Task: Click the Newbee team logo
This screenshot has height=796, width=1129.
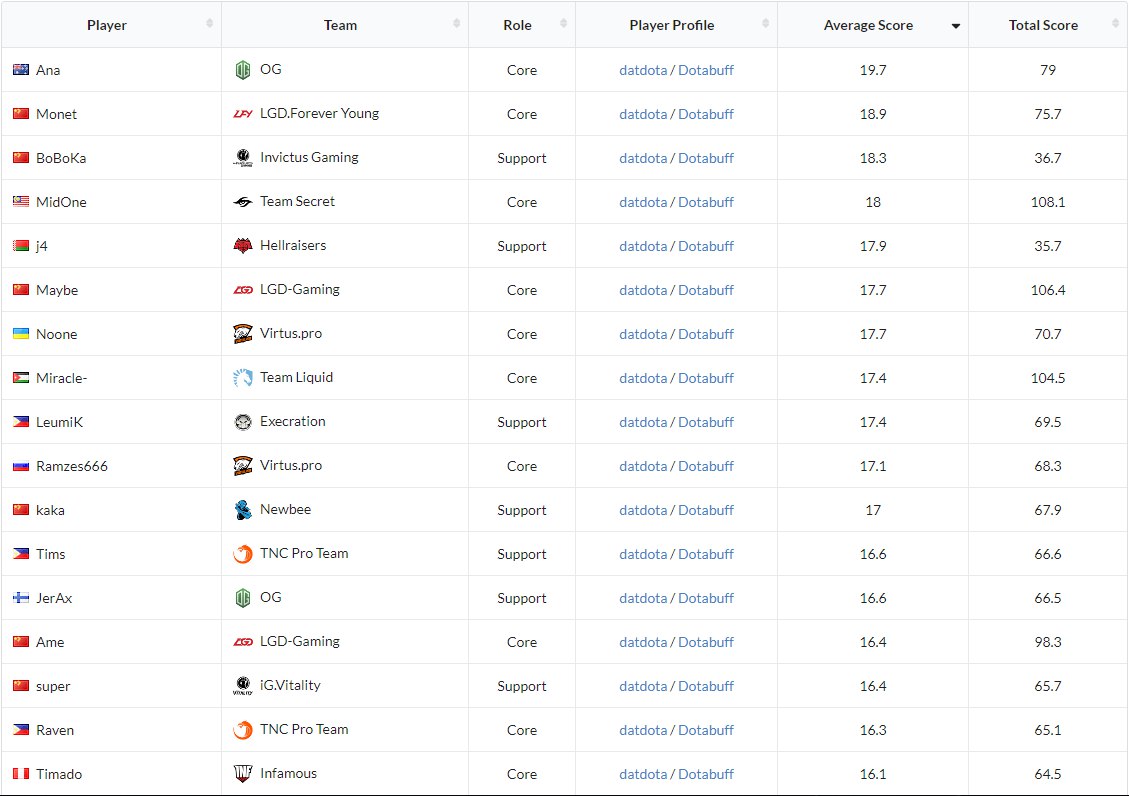Action: [x=242, y=510]
